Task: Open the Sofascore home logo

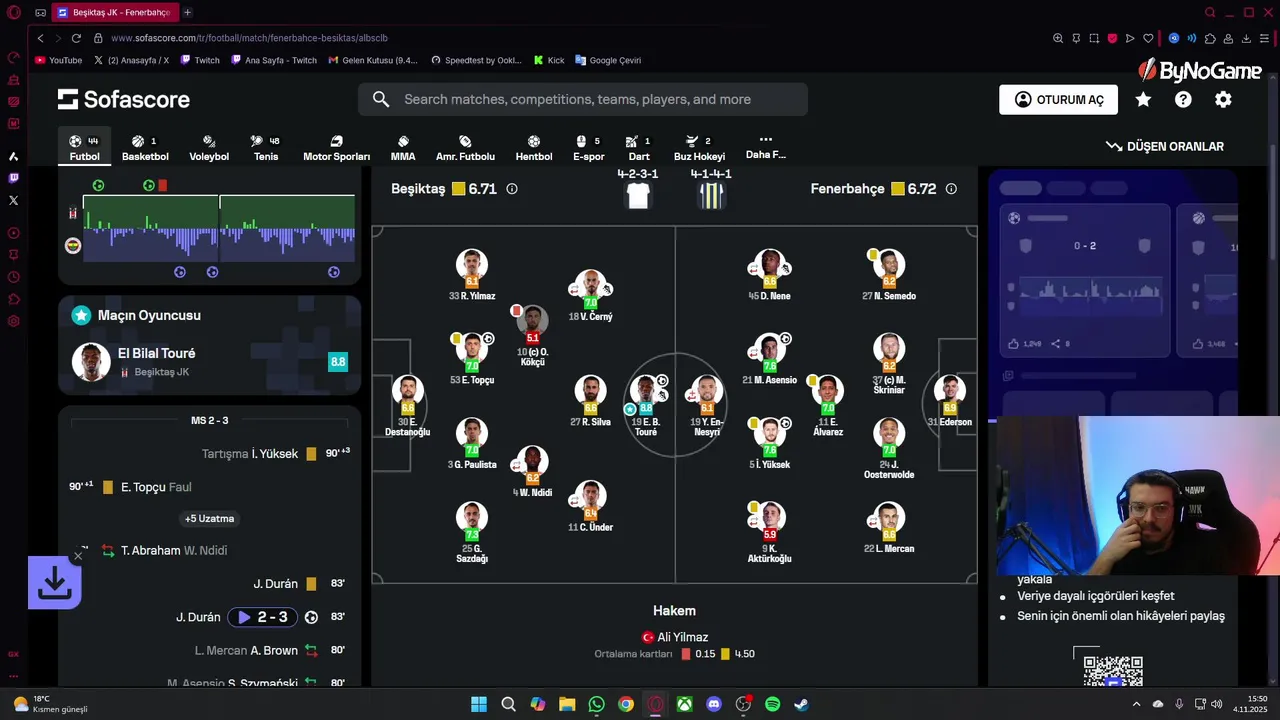Action: 123,99
